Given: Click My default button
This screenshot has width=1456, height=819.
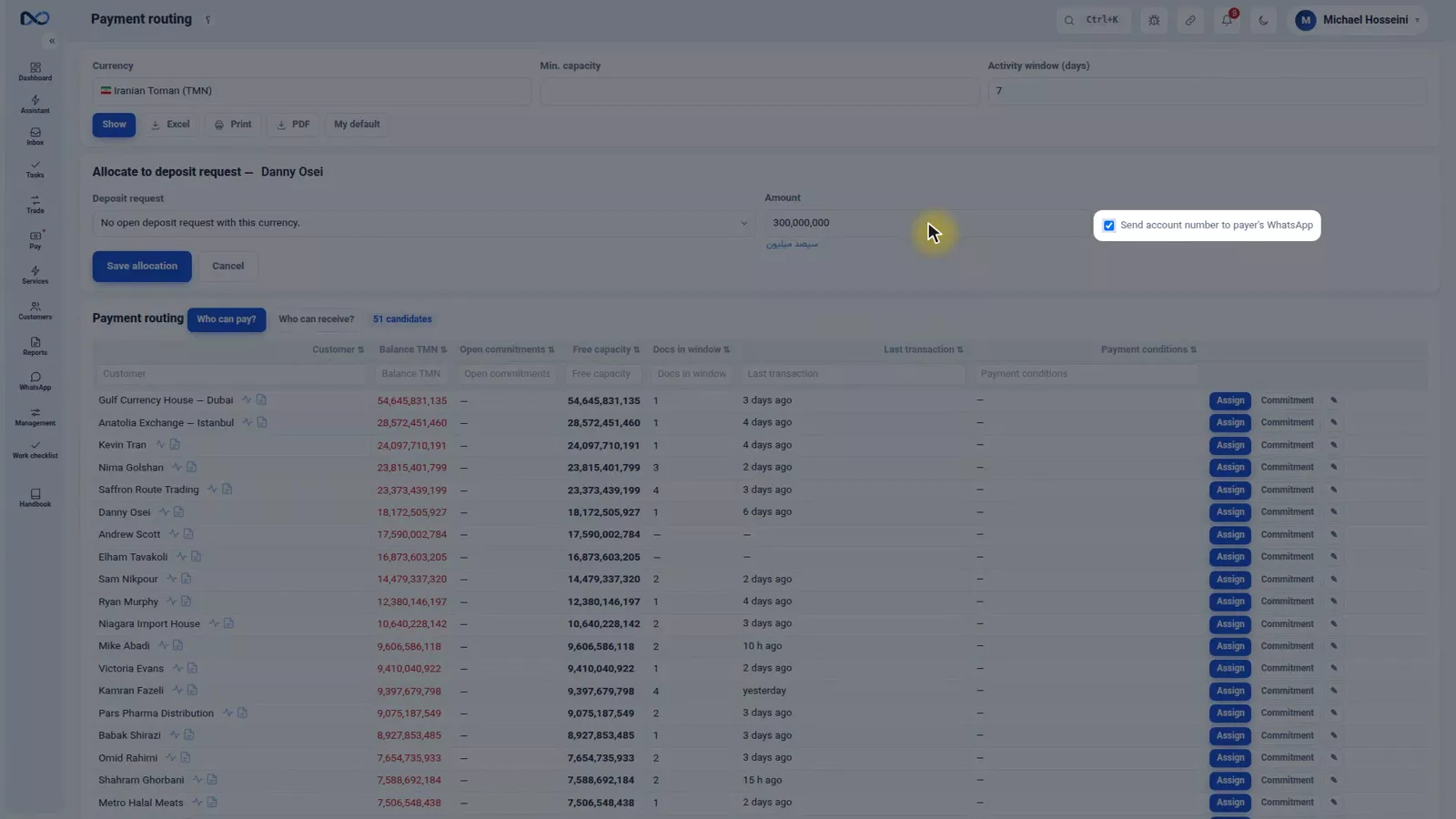Looking at the screenshot, I should [357, 125].
